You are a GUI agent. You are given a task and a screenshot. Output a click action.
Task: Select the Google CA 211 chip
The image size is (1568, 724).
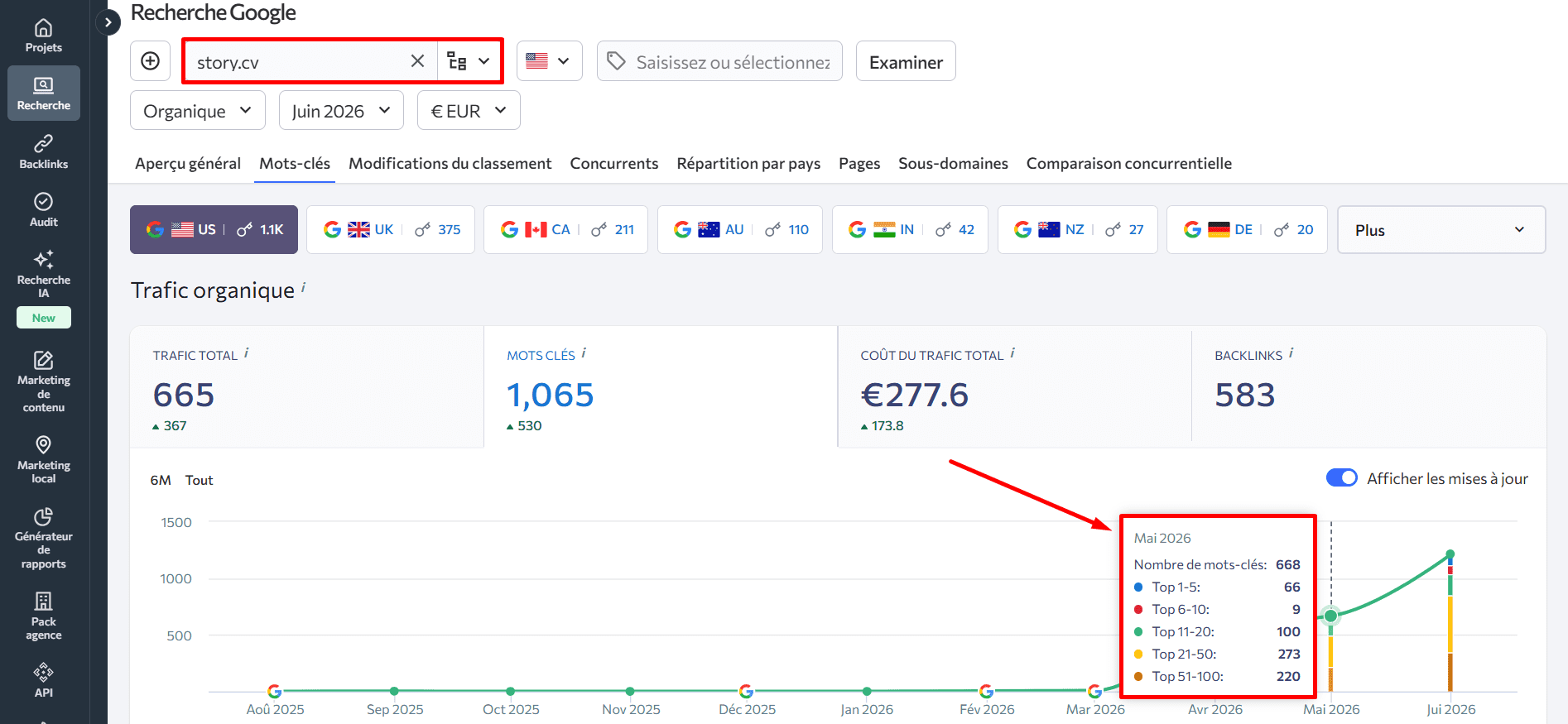566,229
